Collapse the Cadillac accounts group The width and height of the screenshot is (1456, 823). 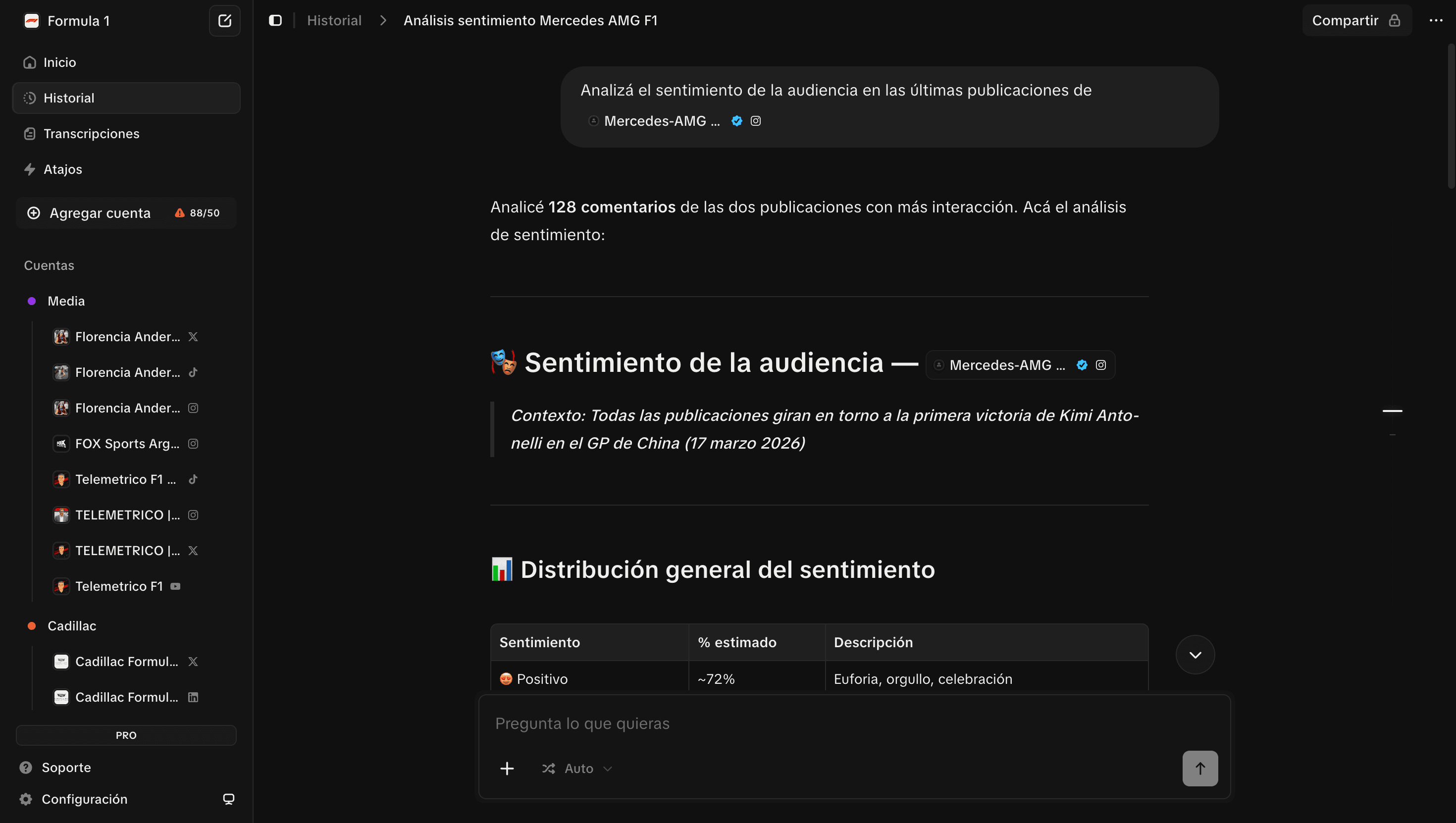click(71, 626)
